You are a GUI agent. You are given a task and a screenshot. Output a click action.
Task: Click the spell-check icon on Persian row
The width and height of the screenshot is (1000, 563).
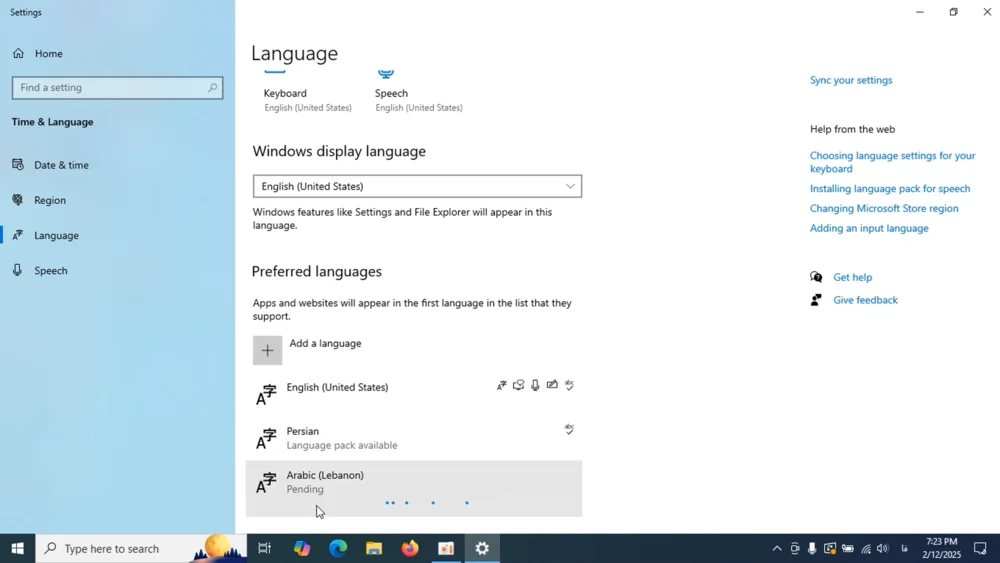tap(570, 429)
